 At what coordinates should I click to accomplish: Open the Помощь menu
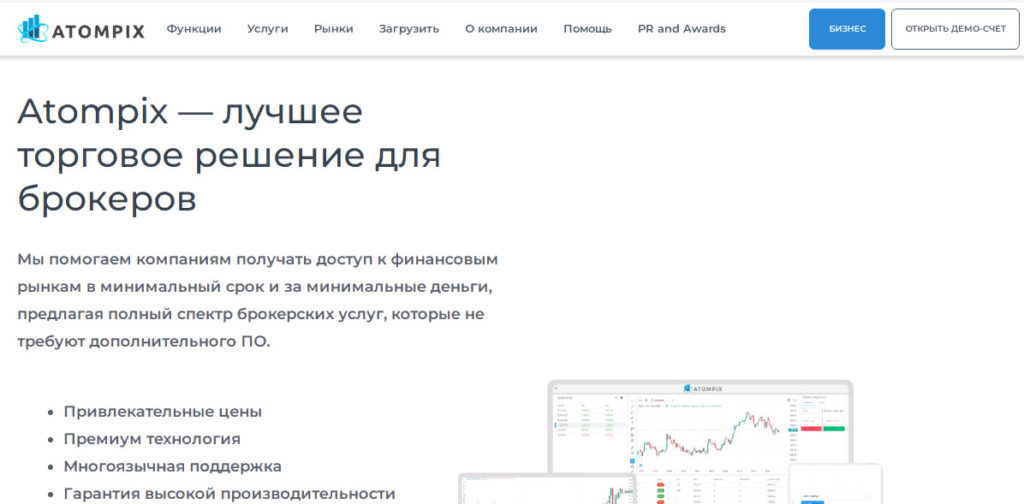(588, 29)
